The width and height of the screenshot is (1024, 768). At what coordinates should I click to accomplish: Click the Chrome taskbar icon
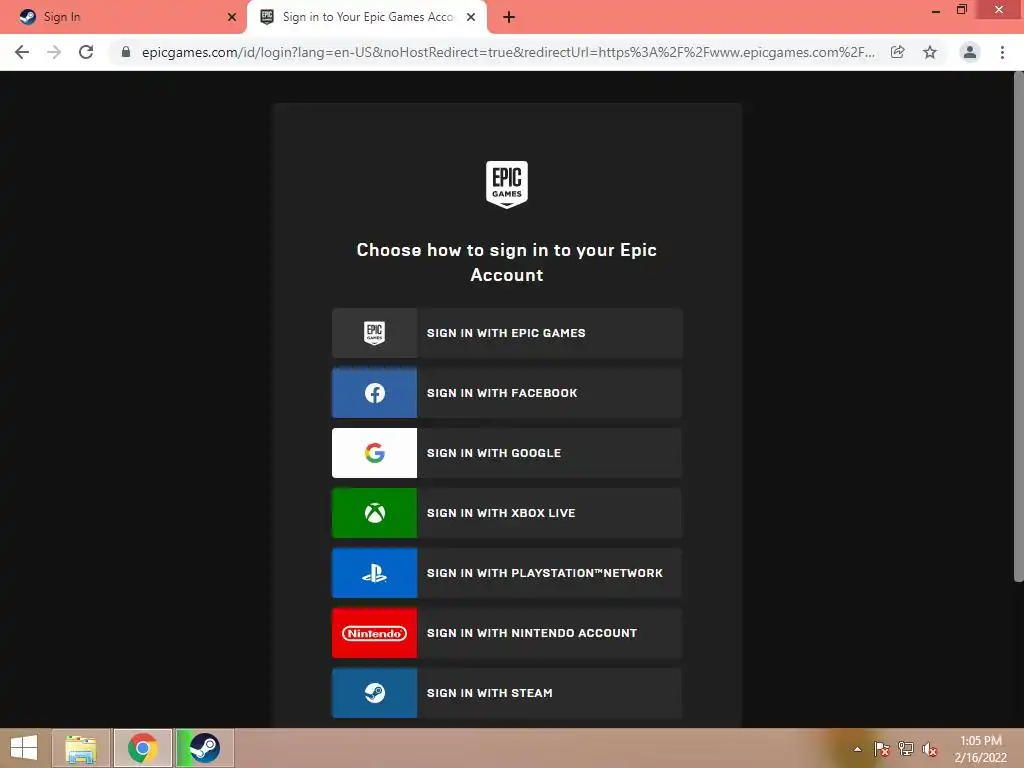pos(143,748)
